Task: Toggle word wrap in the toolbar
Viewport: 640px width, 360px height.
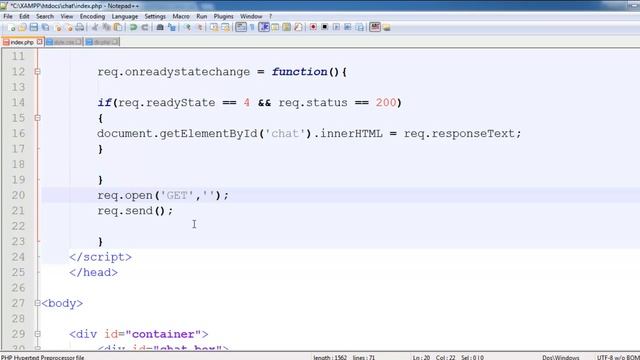Action: (x=241, y=27)
